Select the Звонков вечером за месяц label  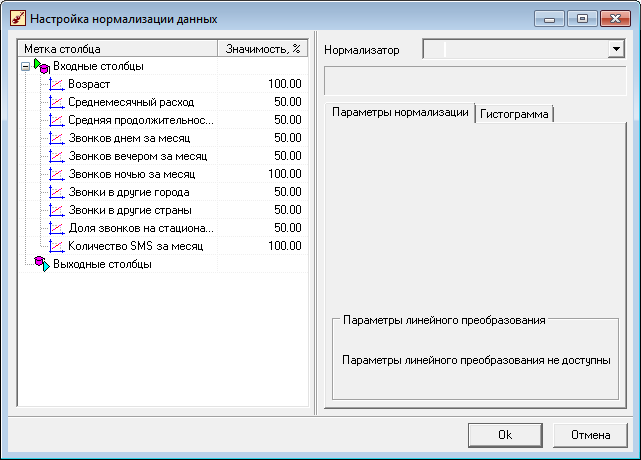coord(138,156)
